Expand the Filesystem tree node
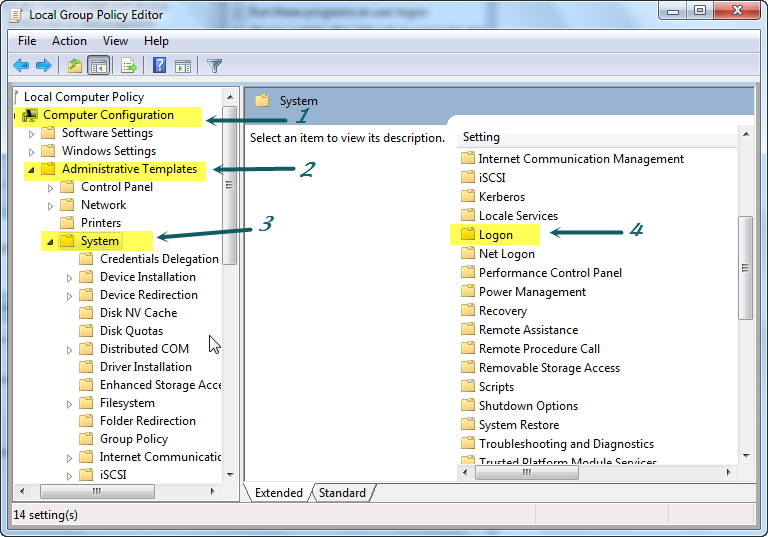The width and height of the screenshot is (768, 537). (70, 404)
